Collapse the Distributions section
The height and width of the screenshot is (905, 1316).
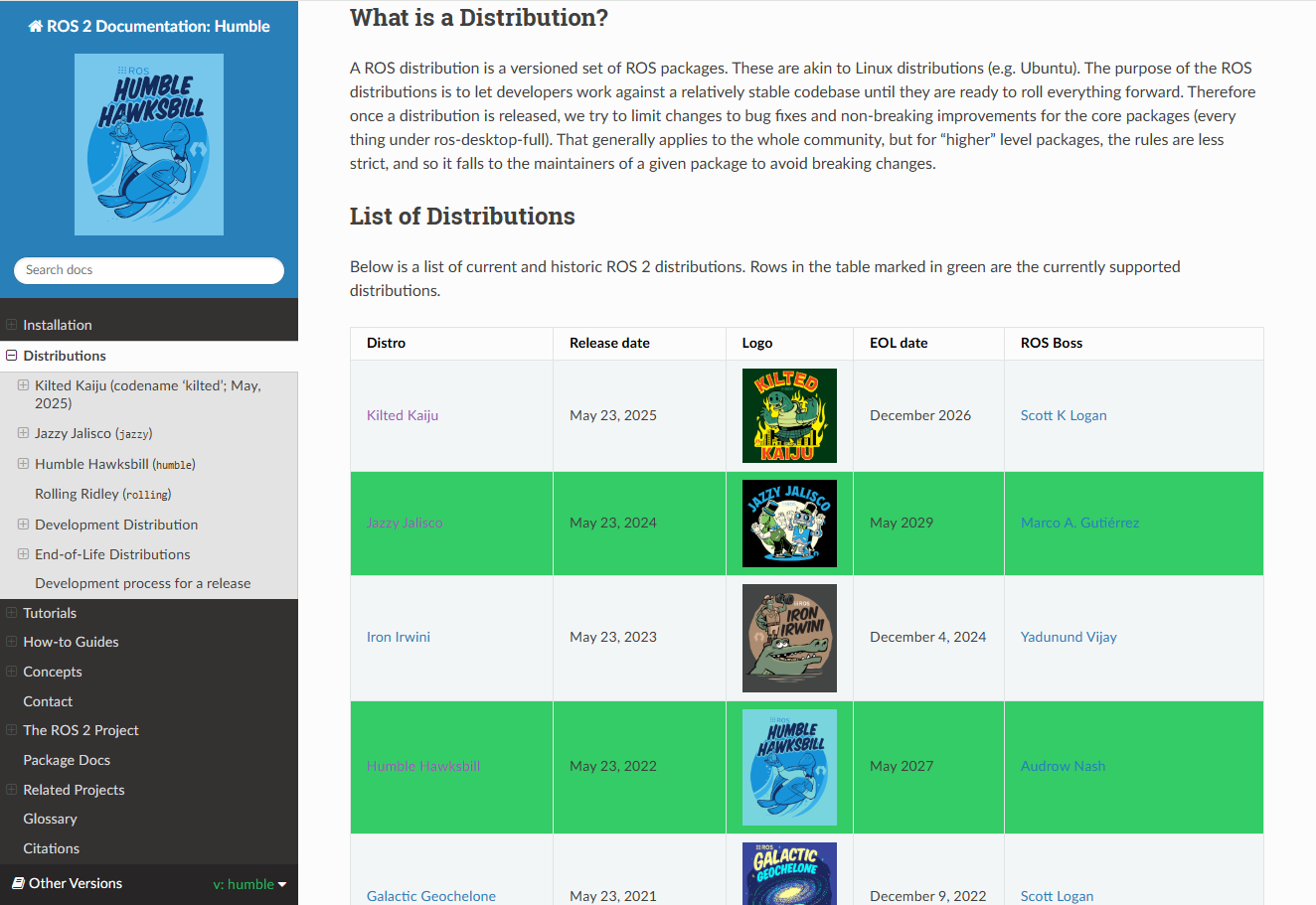pos(12,356)
